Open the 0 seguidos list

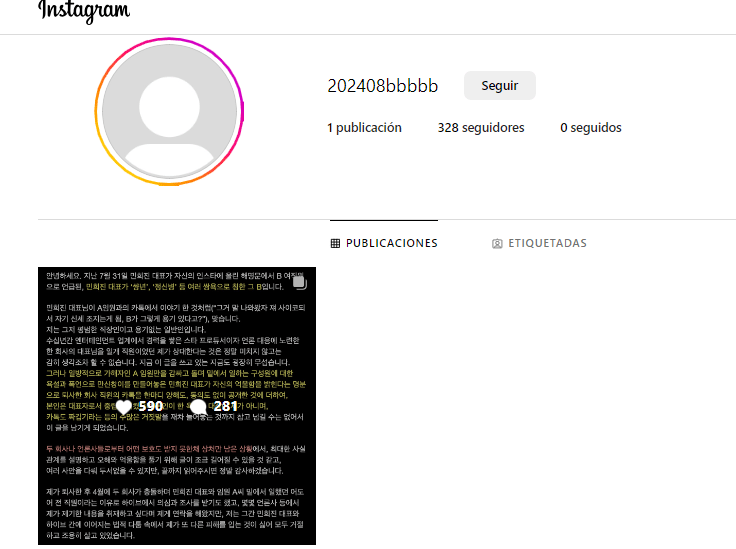pyautogui.click(x=590, y=128)
